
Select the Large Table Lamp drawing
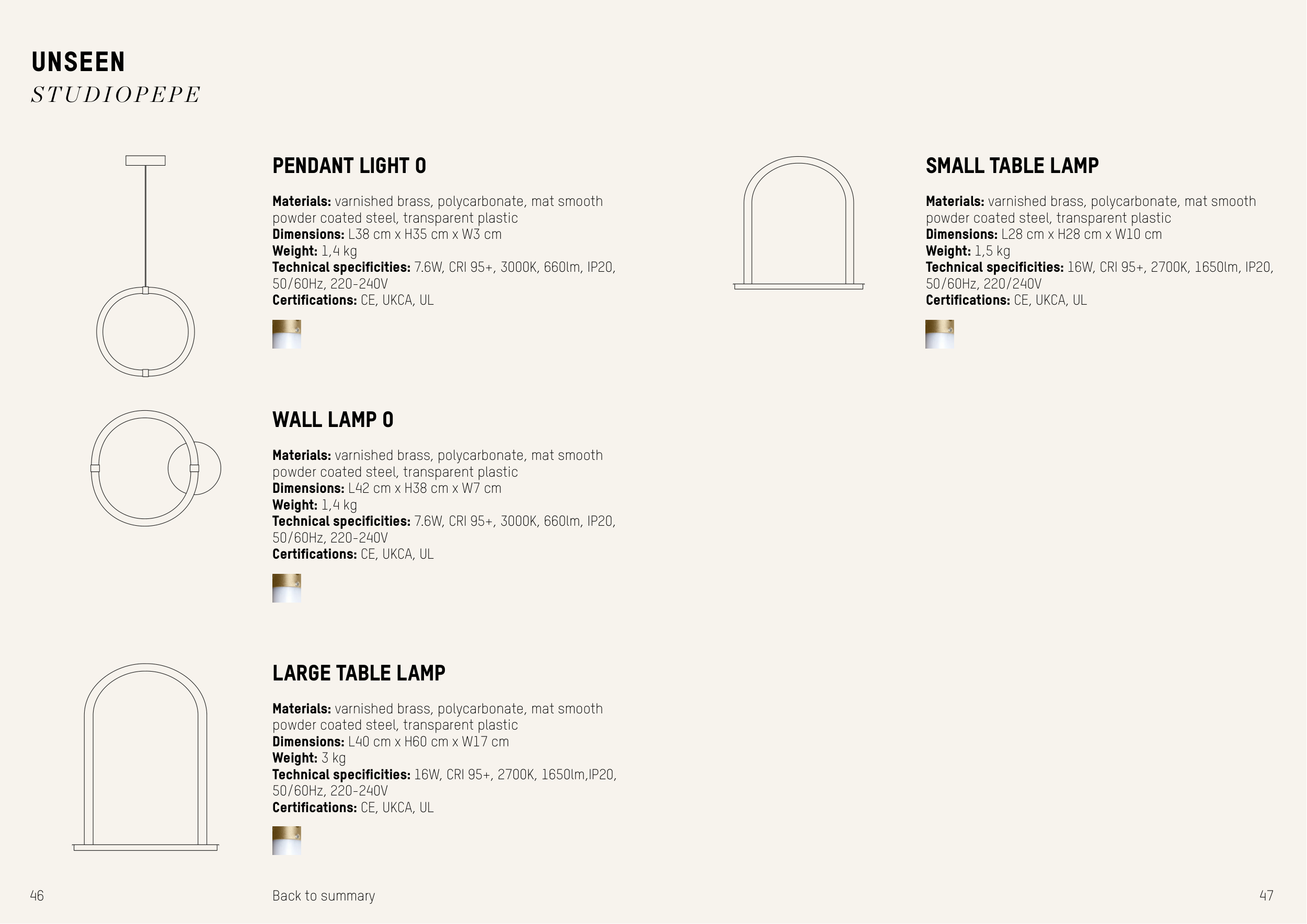pyautogui.click(x=146, y=757)
